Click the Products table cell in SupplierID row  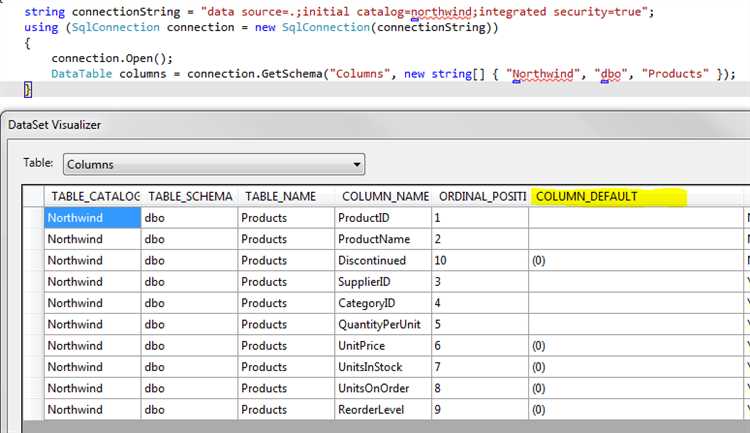286,282
